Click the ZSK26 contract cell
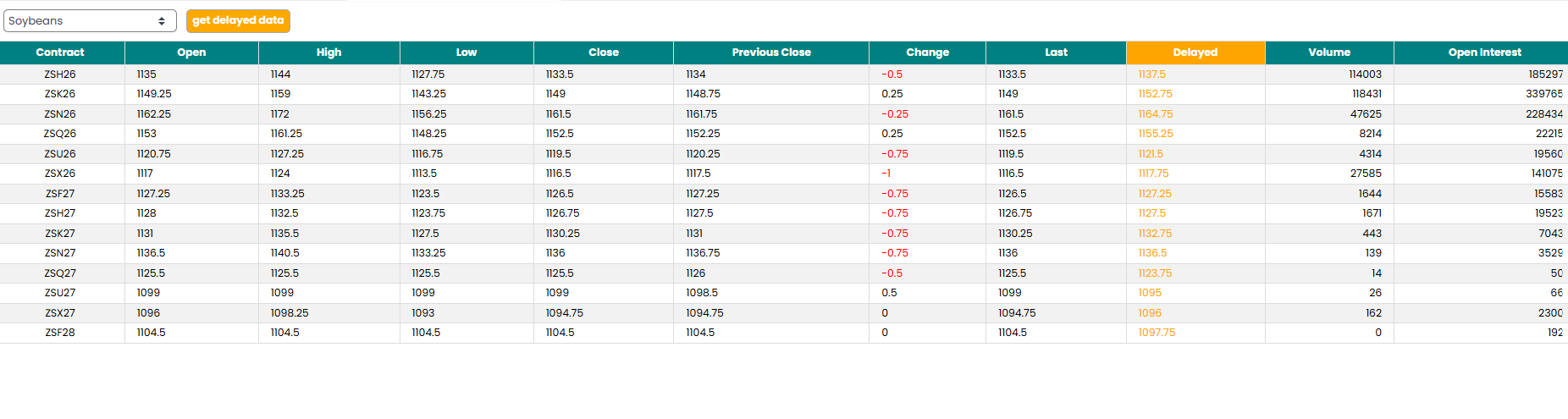Viewport: 1568px width, 419px height. click(x=60, y=94)
